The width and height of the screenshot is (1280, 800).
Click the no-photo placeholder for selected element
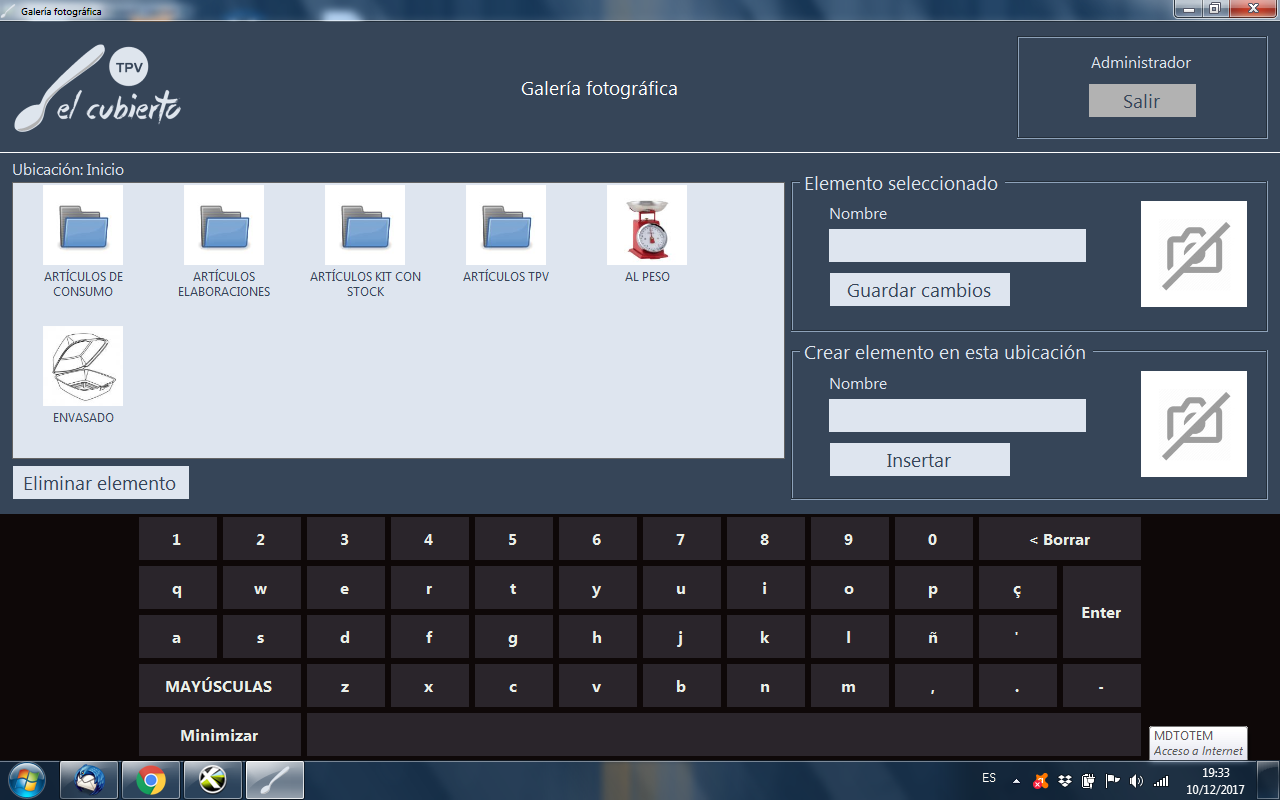1193,254
